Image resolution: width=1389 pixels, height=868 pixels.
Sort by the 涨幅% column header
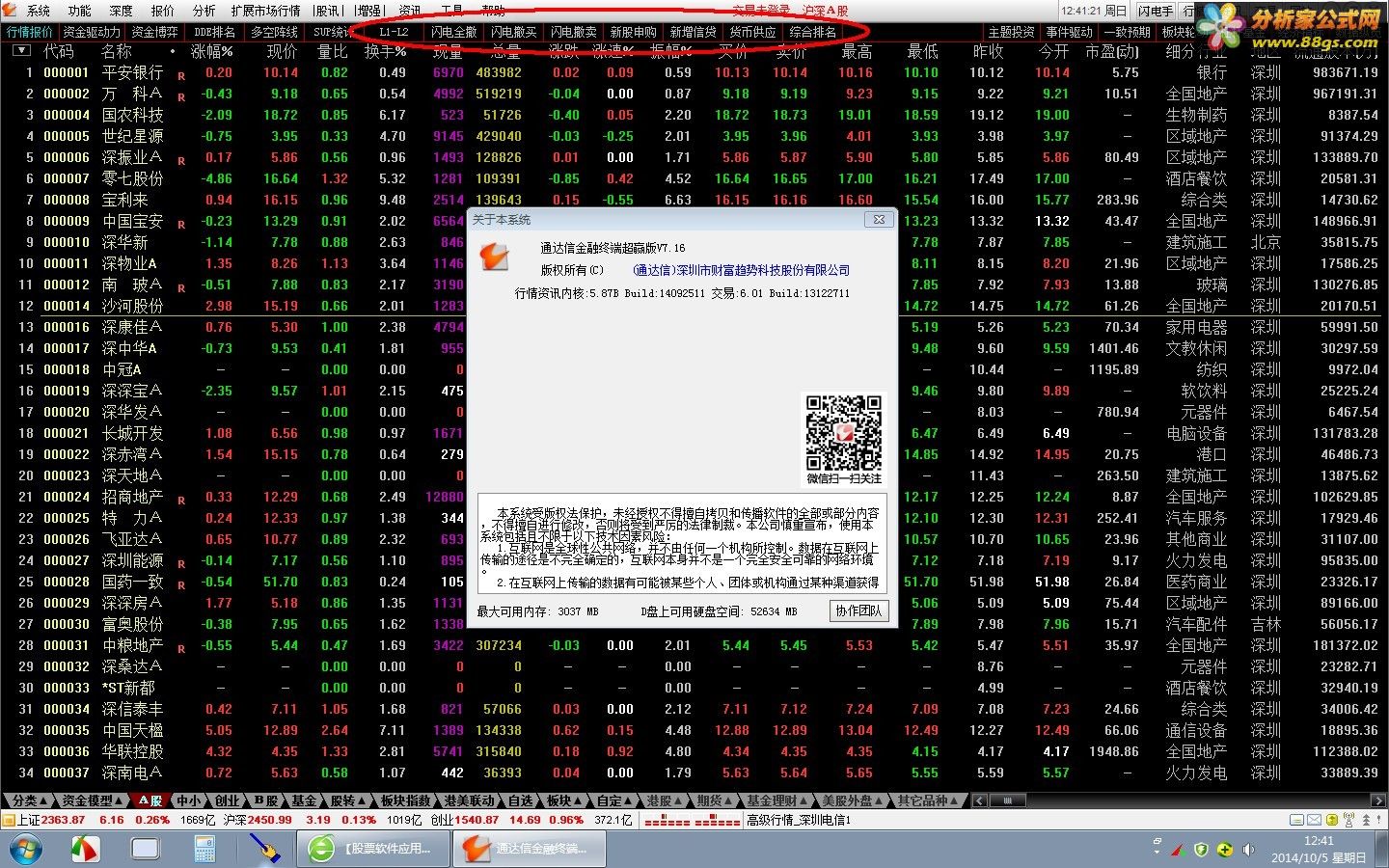[212, 51]
